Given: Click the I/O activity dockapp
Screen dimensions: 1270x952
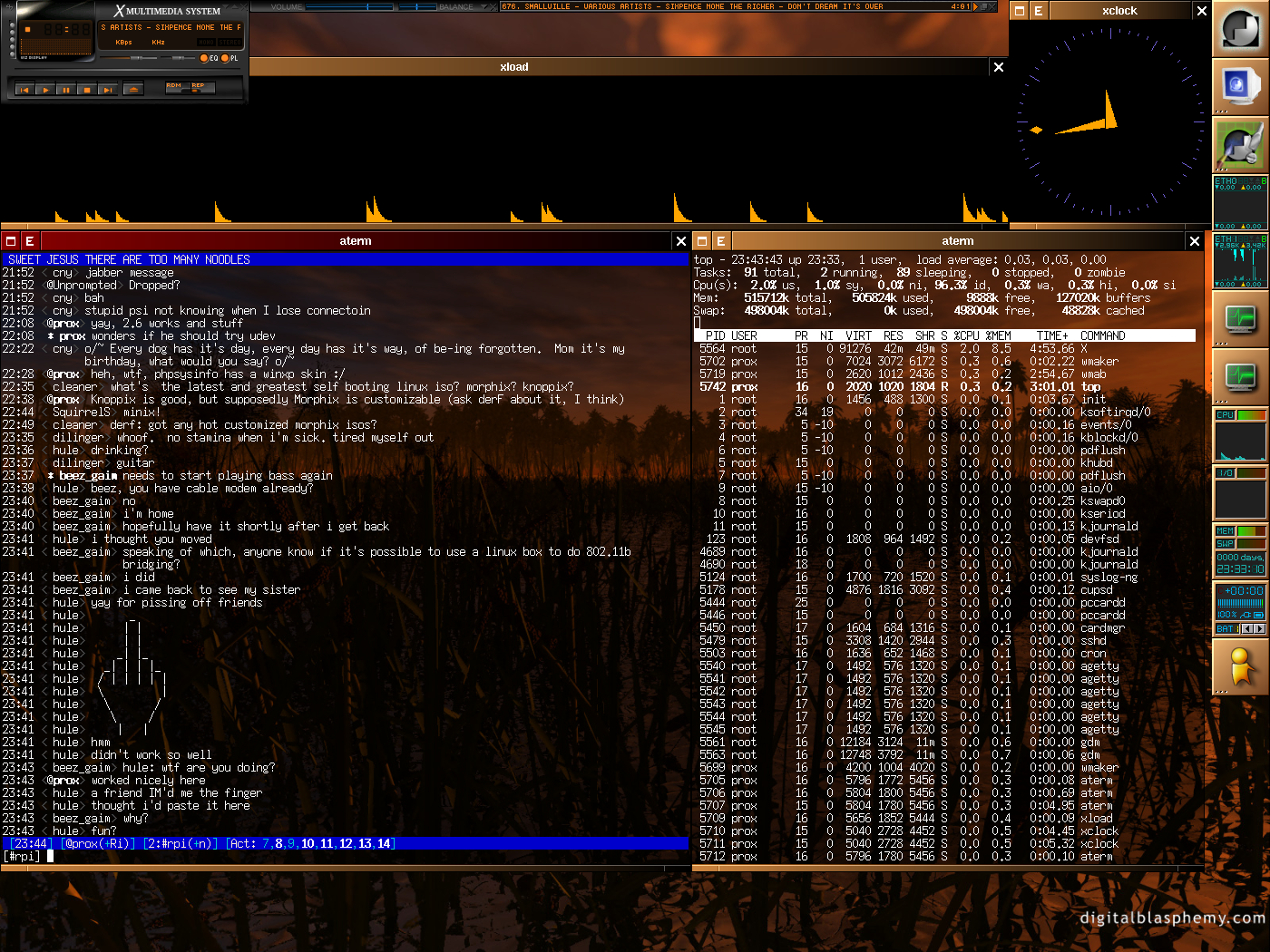Looking at the screenshot, I should [1240, 492].
